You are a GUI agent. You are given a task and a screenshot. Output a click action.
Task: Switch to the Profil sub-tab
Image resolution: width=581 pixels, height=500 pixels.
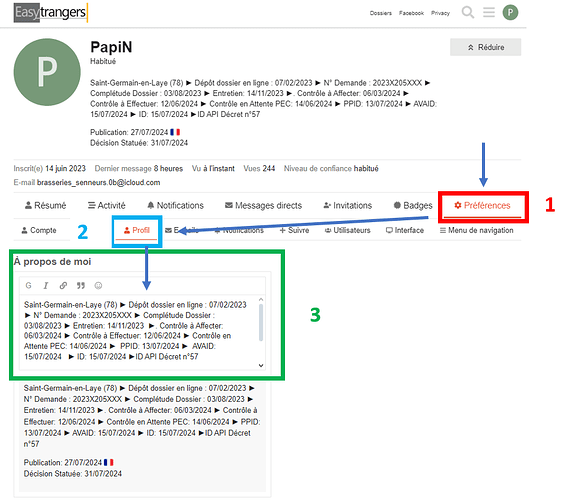pos(137,231)
